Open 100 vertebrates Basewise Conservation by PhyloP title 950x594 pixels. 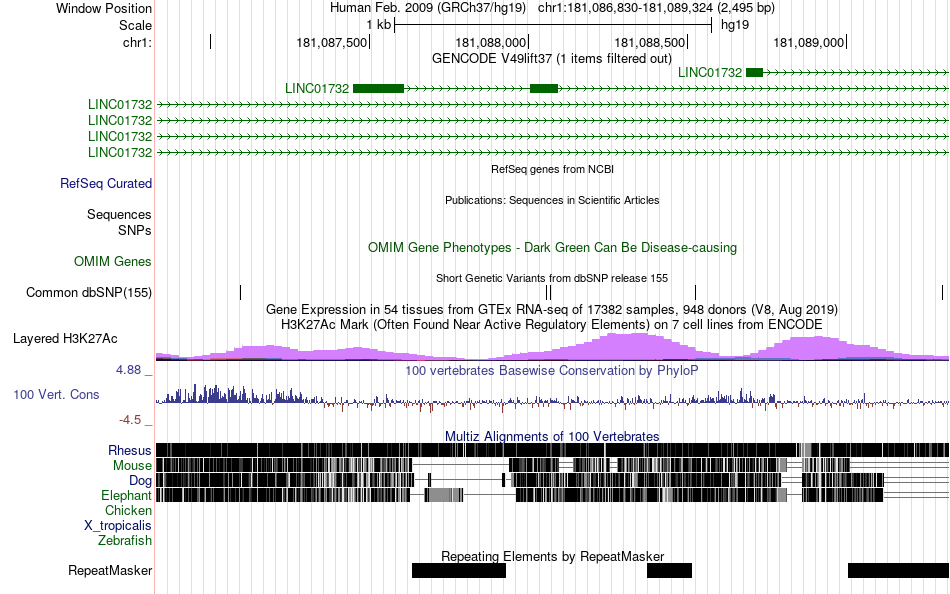pos(552,370)
